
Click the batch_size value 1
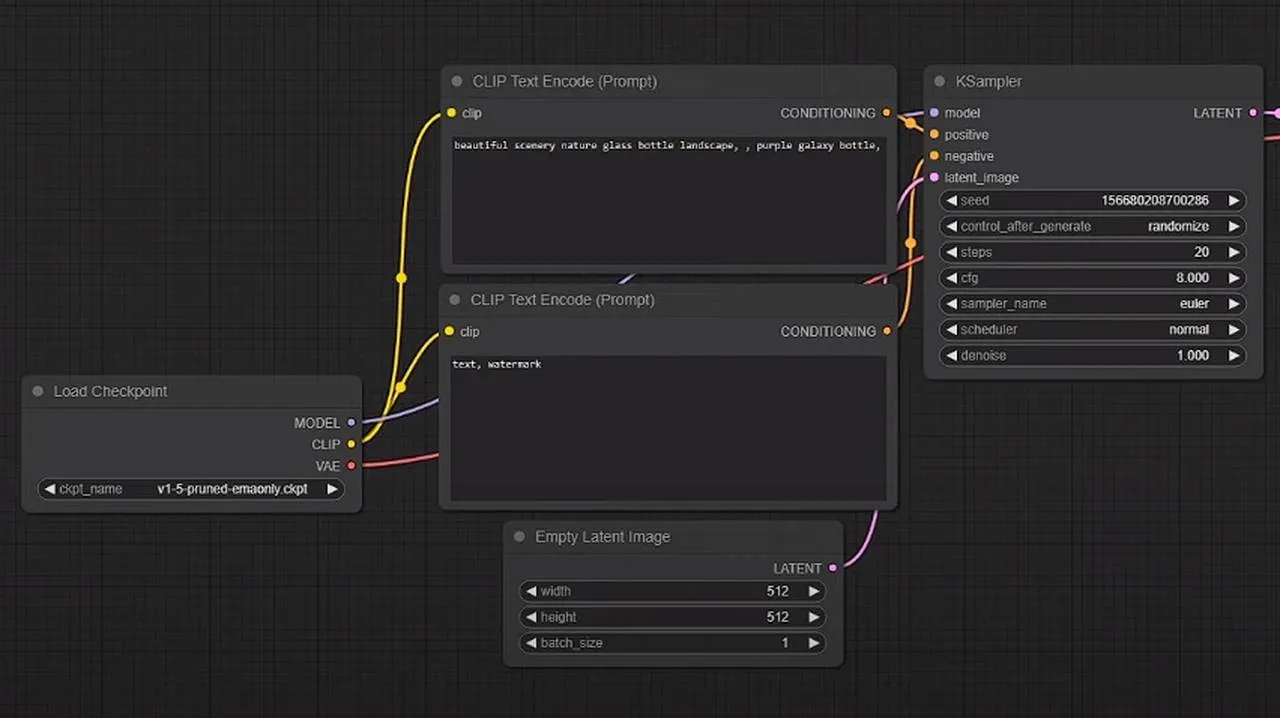click(785, 643)
